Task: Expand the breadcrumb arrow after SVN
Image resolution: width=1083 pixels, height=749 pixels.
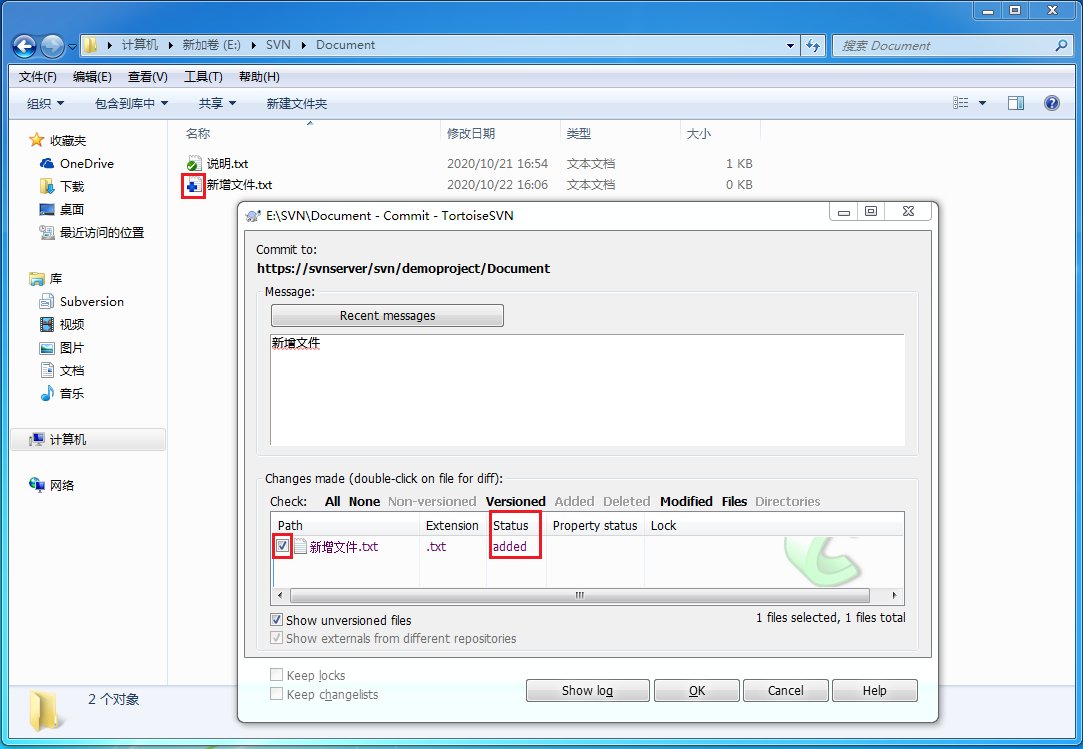Action: coord(304,45)
